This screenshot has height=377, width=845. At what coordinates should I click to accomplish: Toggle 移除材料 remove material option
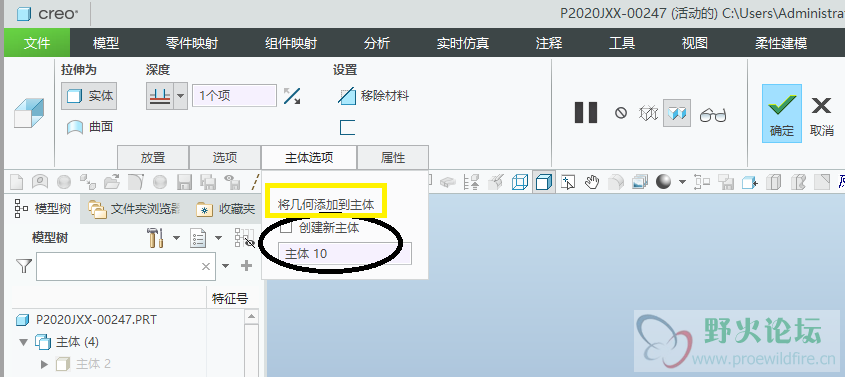(373, 96)
